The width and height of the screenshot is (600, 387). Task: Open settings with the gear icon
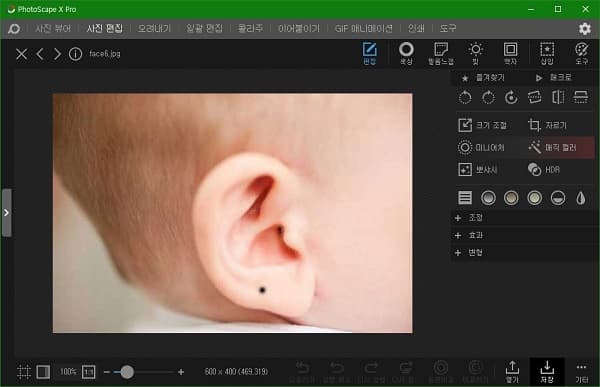(x=585, y=29)
